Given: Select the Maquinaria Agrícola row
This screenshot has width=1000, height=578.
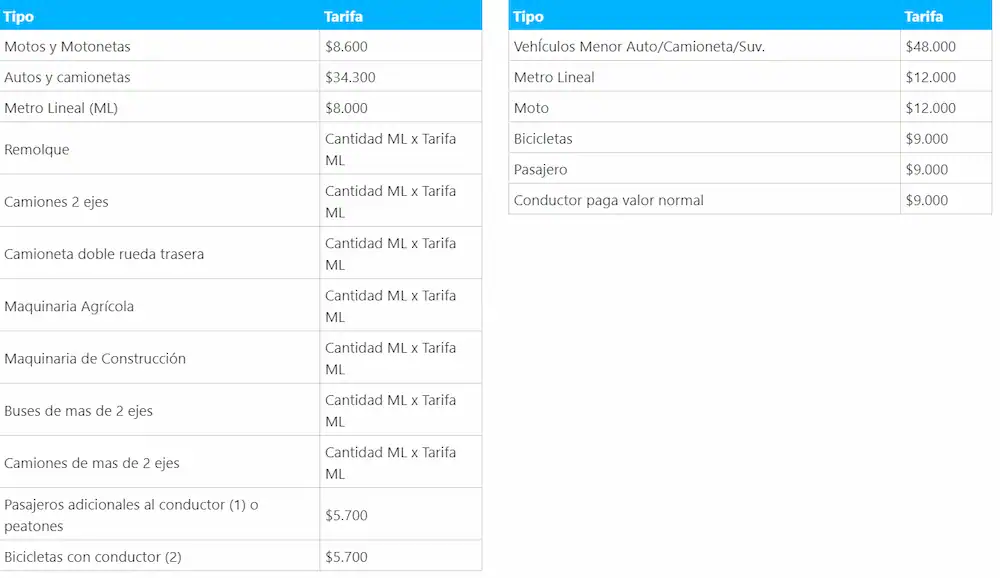Looking at the screenshot, I should coord(241,306).
